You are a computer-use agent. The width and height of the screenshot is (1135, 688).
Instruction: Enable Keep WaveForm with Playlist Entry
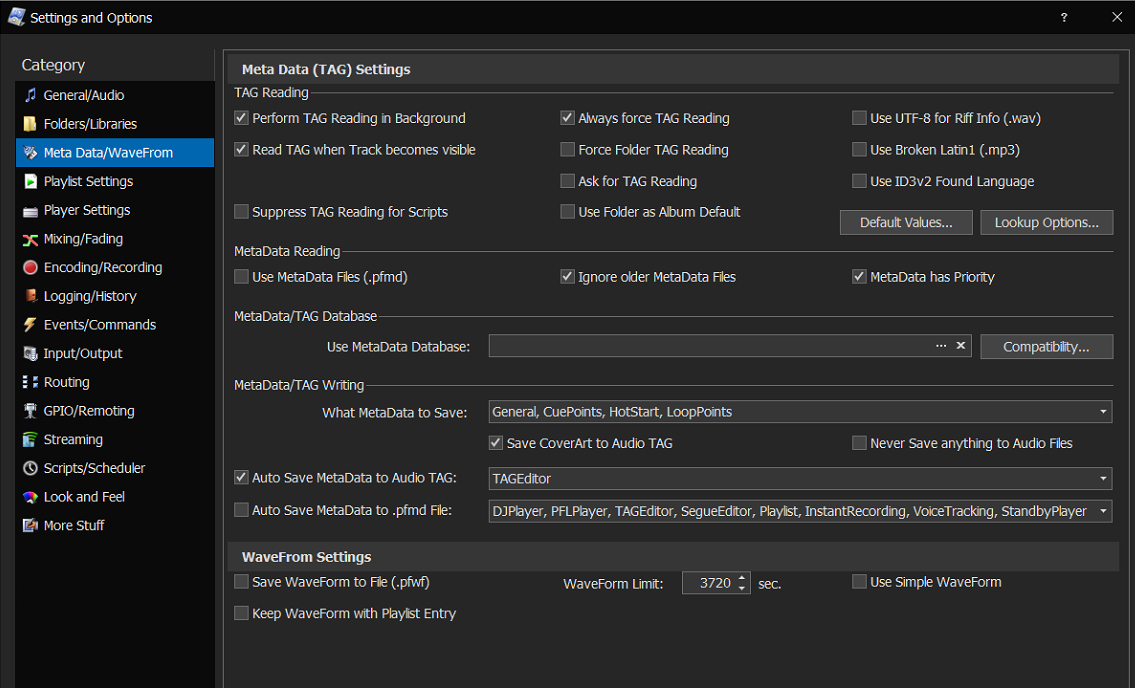pyautogui.click(x=242, y=613)
